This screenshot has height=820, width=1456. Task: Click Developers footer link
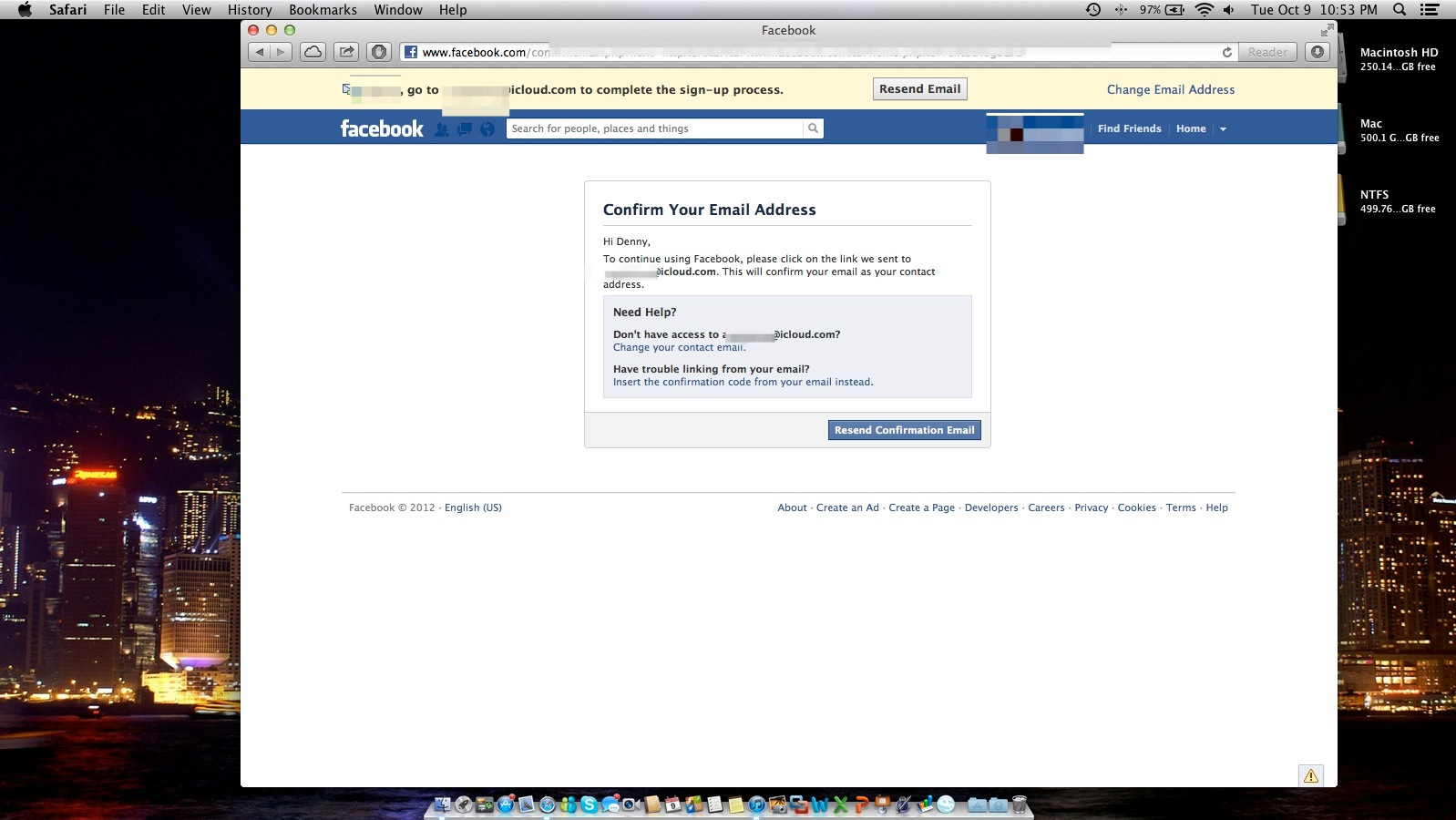click(x=991, y=507)
